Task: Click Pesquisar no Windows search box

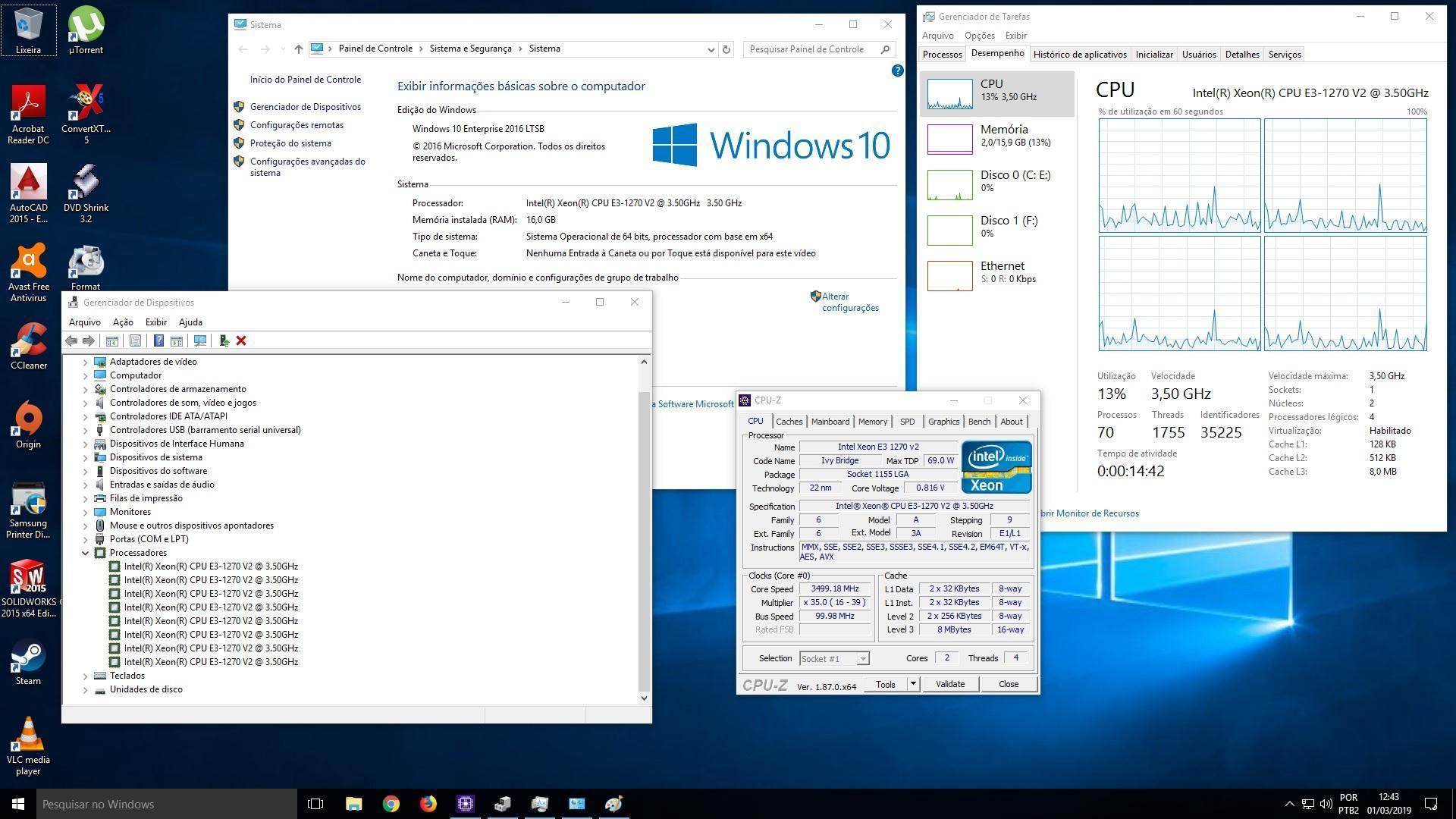Action: tap(167, 804)
